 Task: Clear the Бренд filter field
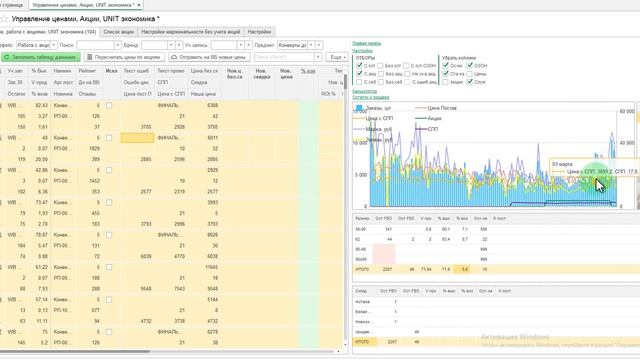179,45
